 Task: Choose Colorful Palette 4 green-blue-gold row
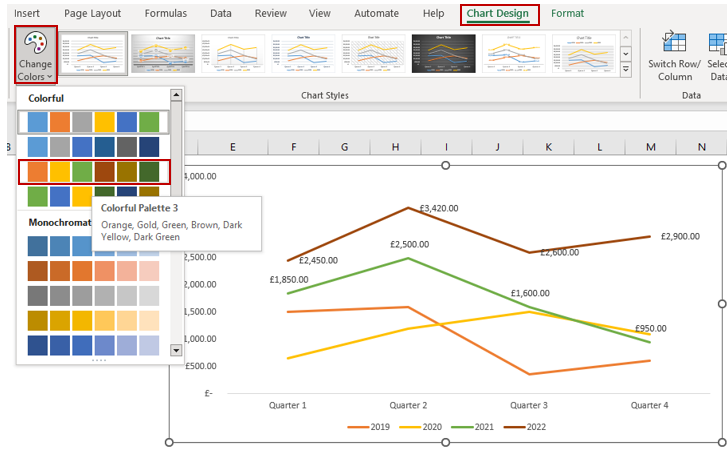[x=93, y=196]
